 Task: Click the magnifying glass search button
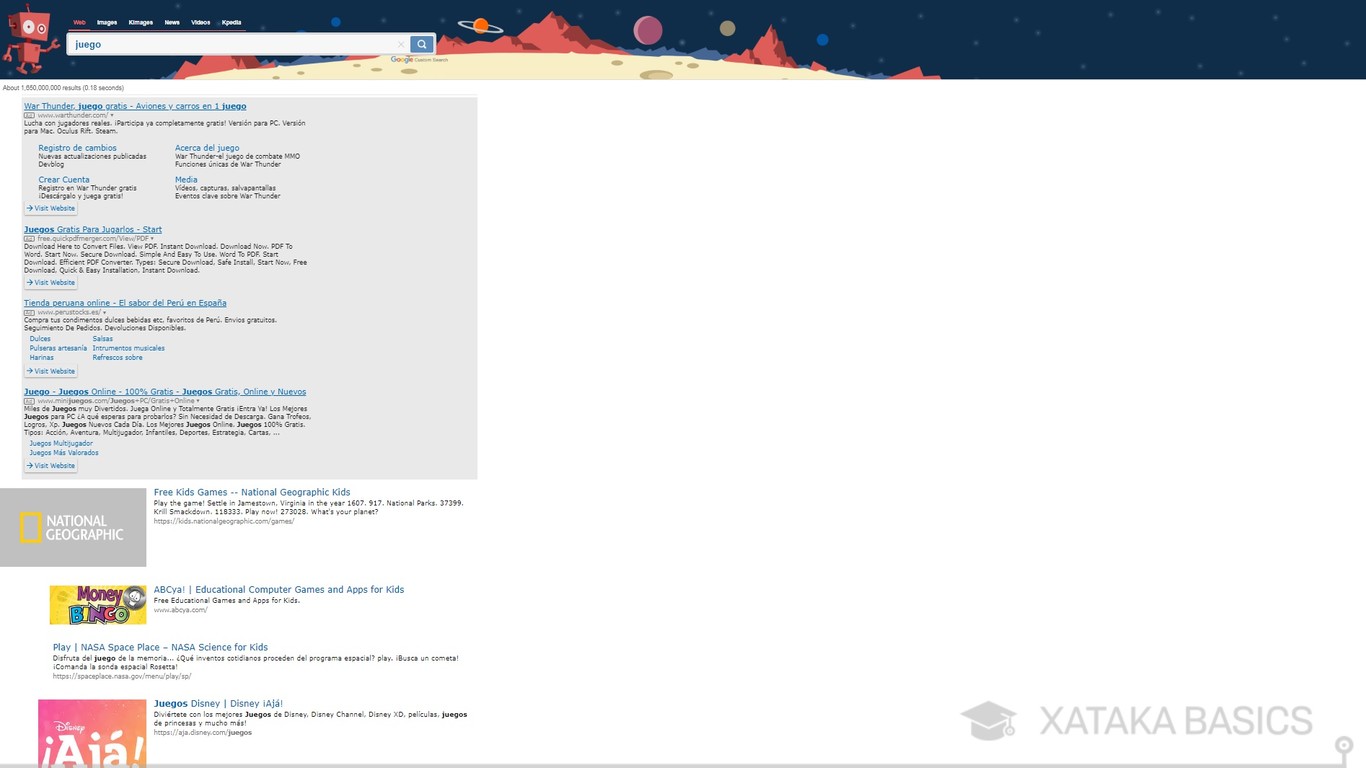tap(422, 44)
